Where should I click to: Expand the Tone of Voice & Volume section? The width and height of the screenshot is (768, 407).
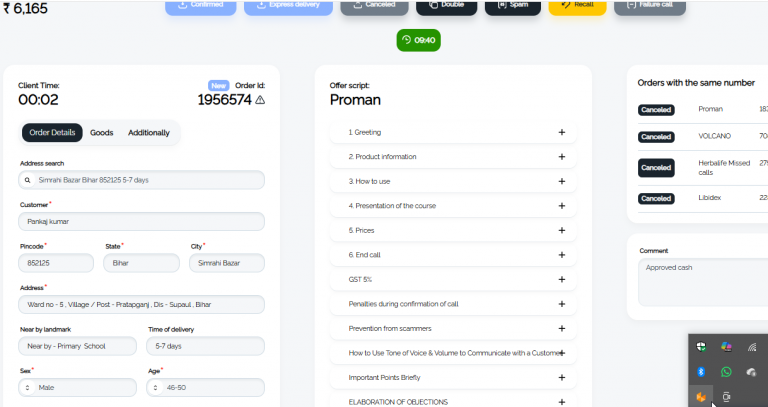pos(453,353)
